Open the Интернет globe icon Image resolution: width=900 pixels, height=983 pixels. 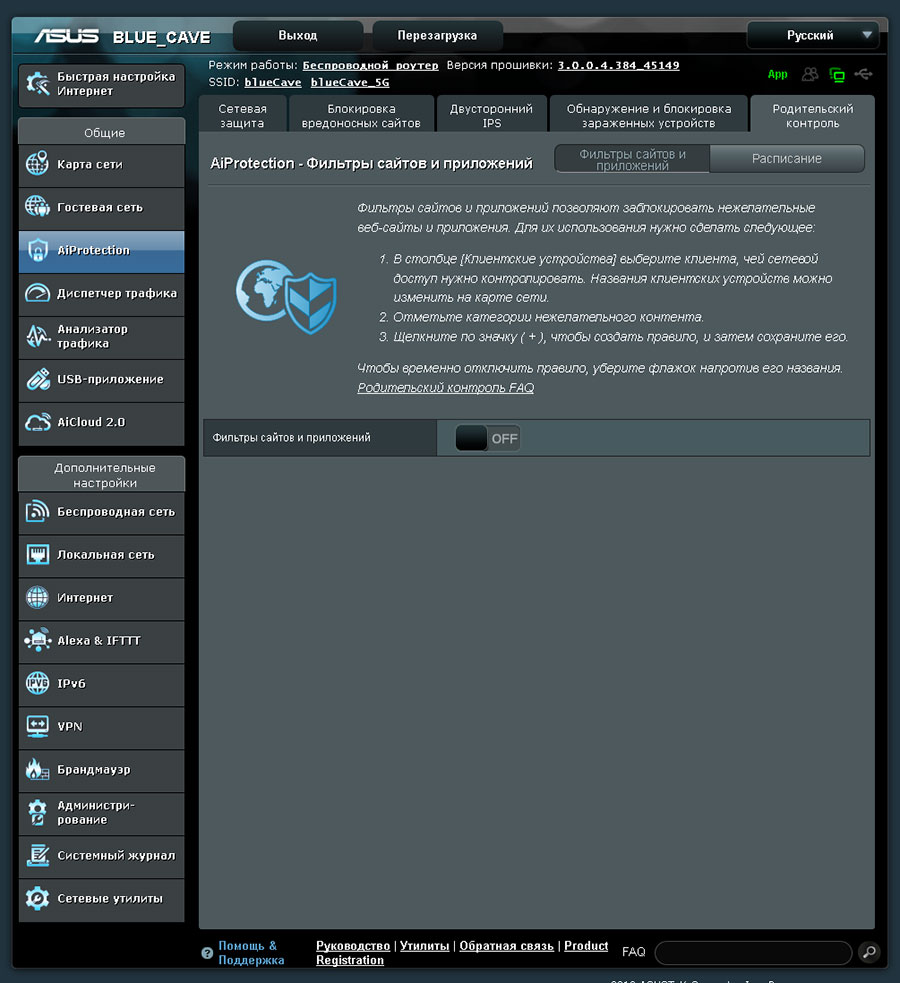[38, 597]
